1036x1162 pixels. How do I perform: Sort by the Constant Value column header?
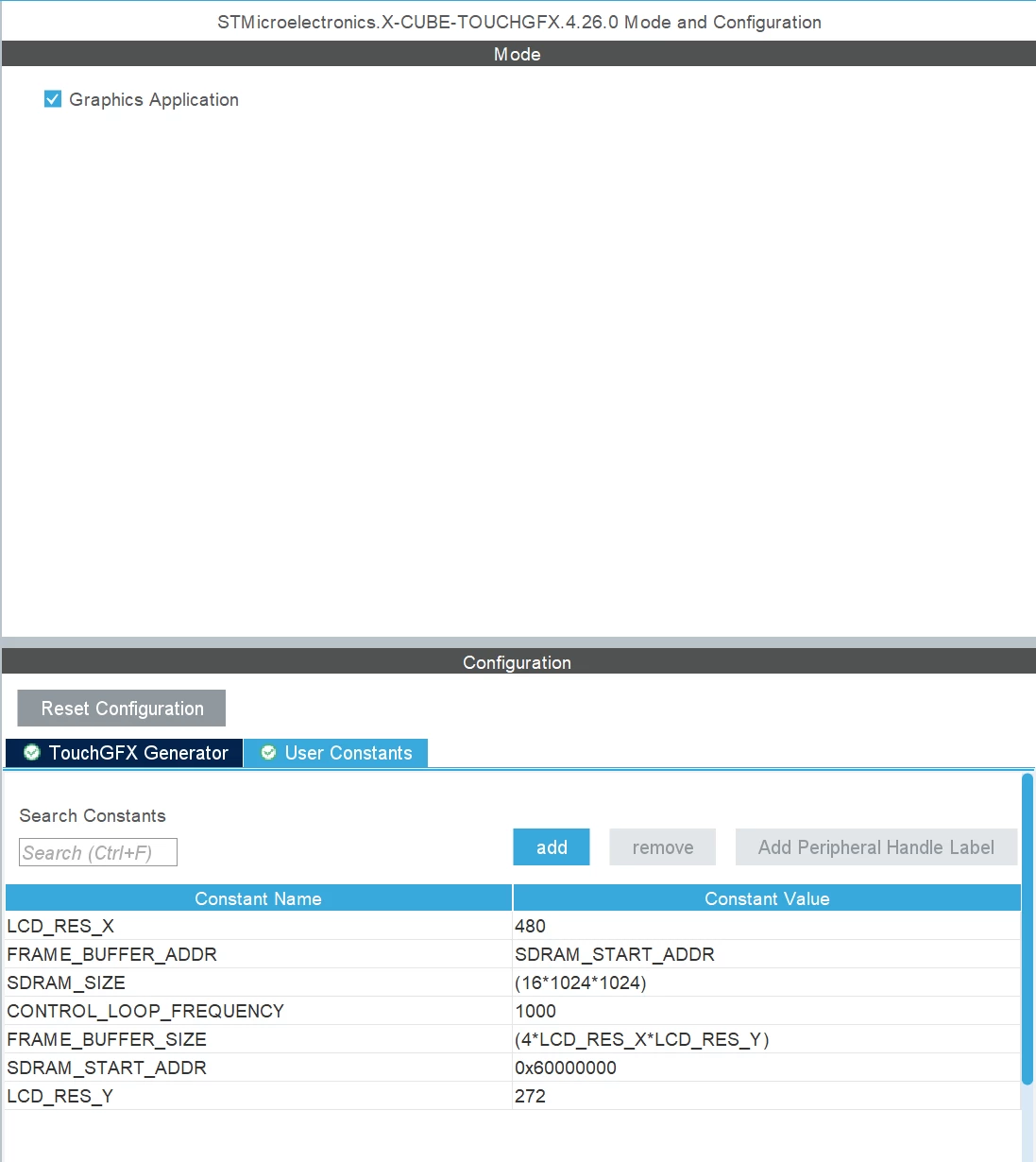point(767,898)
